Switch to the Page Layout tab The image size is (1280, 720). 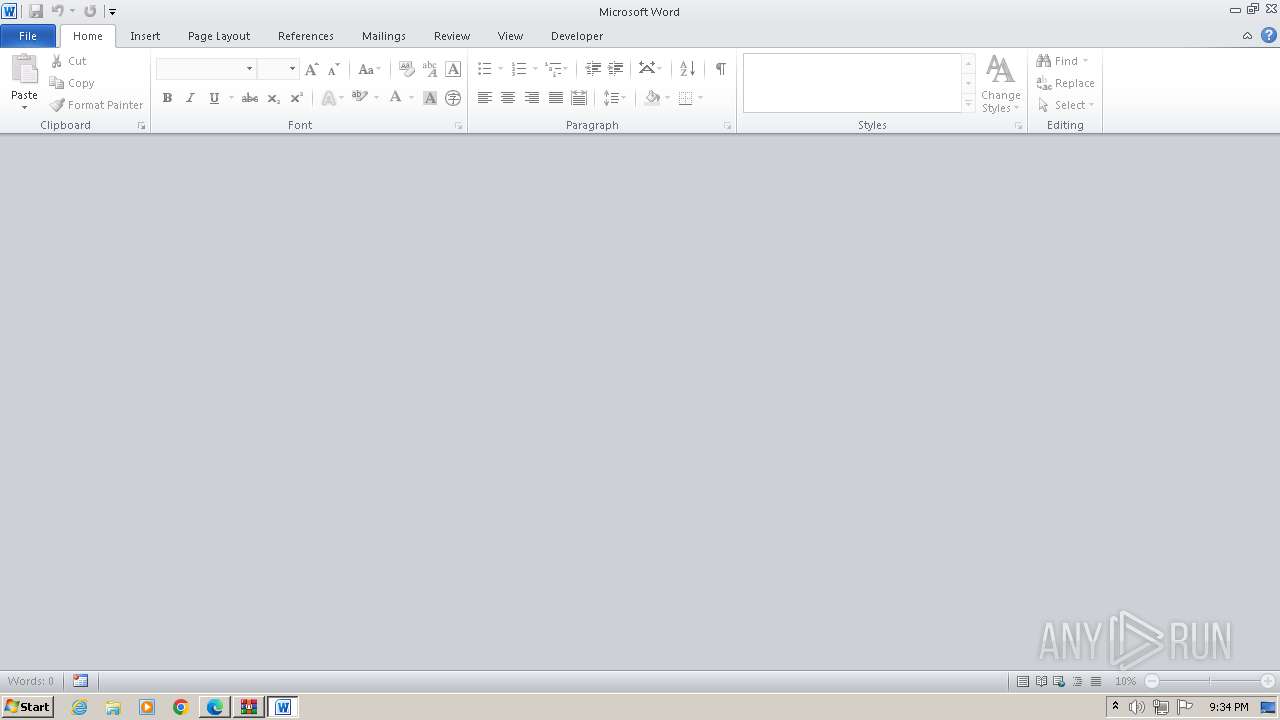[x=219, y=36]
